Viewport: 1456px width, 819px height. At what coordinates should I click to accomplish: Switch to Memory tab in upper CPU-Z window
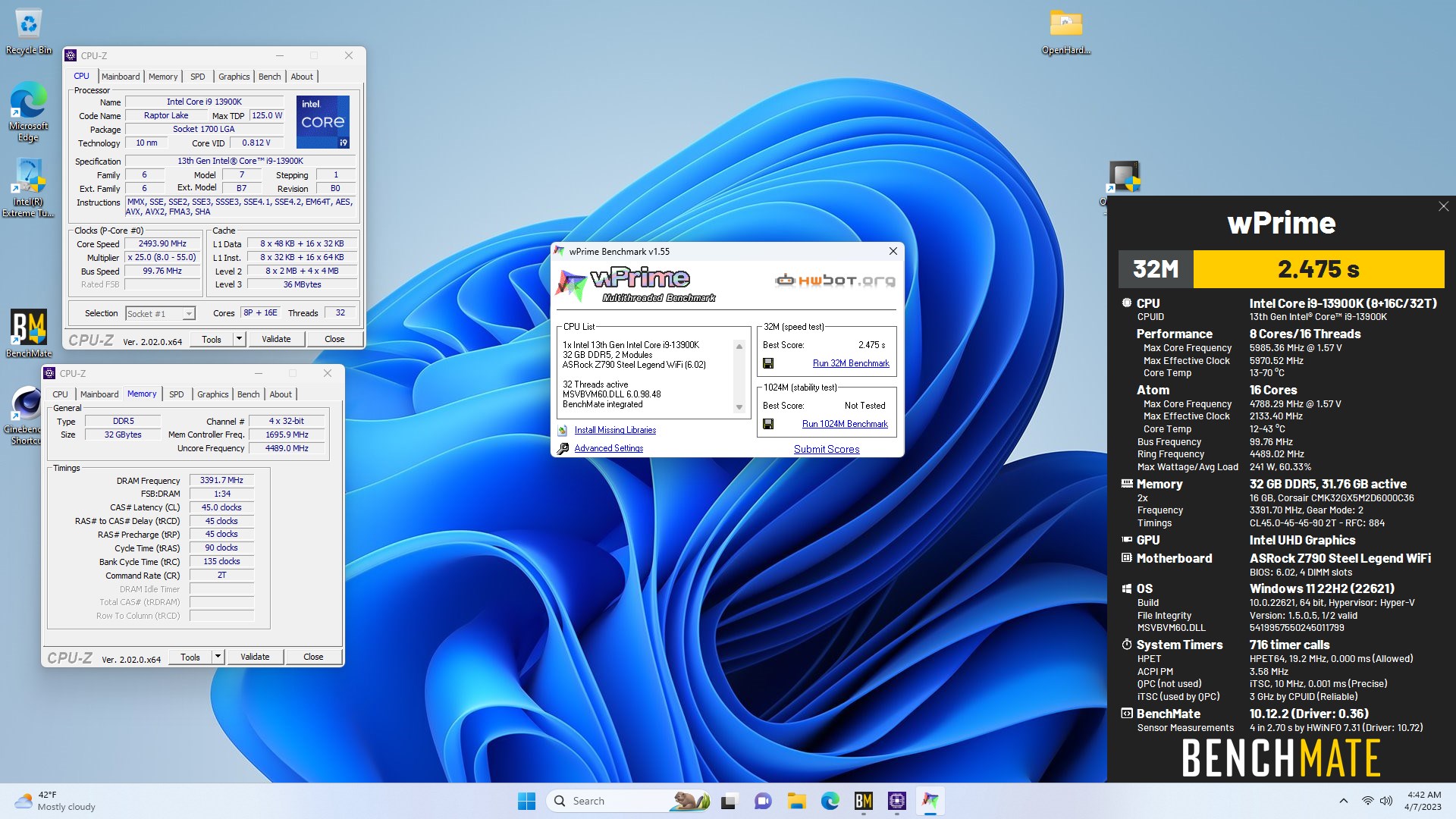[x=163, y=77]
